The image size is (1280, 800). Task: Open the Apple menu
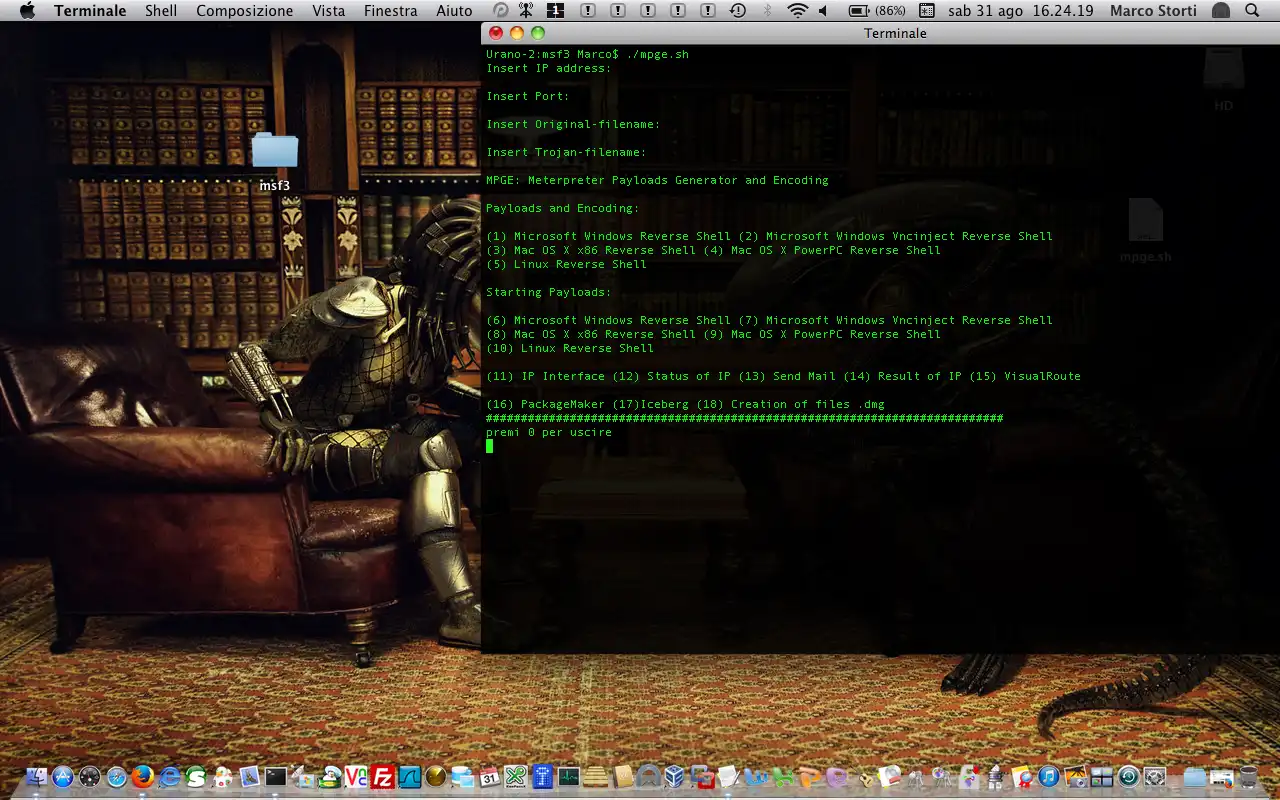(x=27, y=11)
